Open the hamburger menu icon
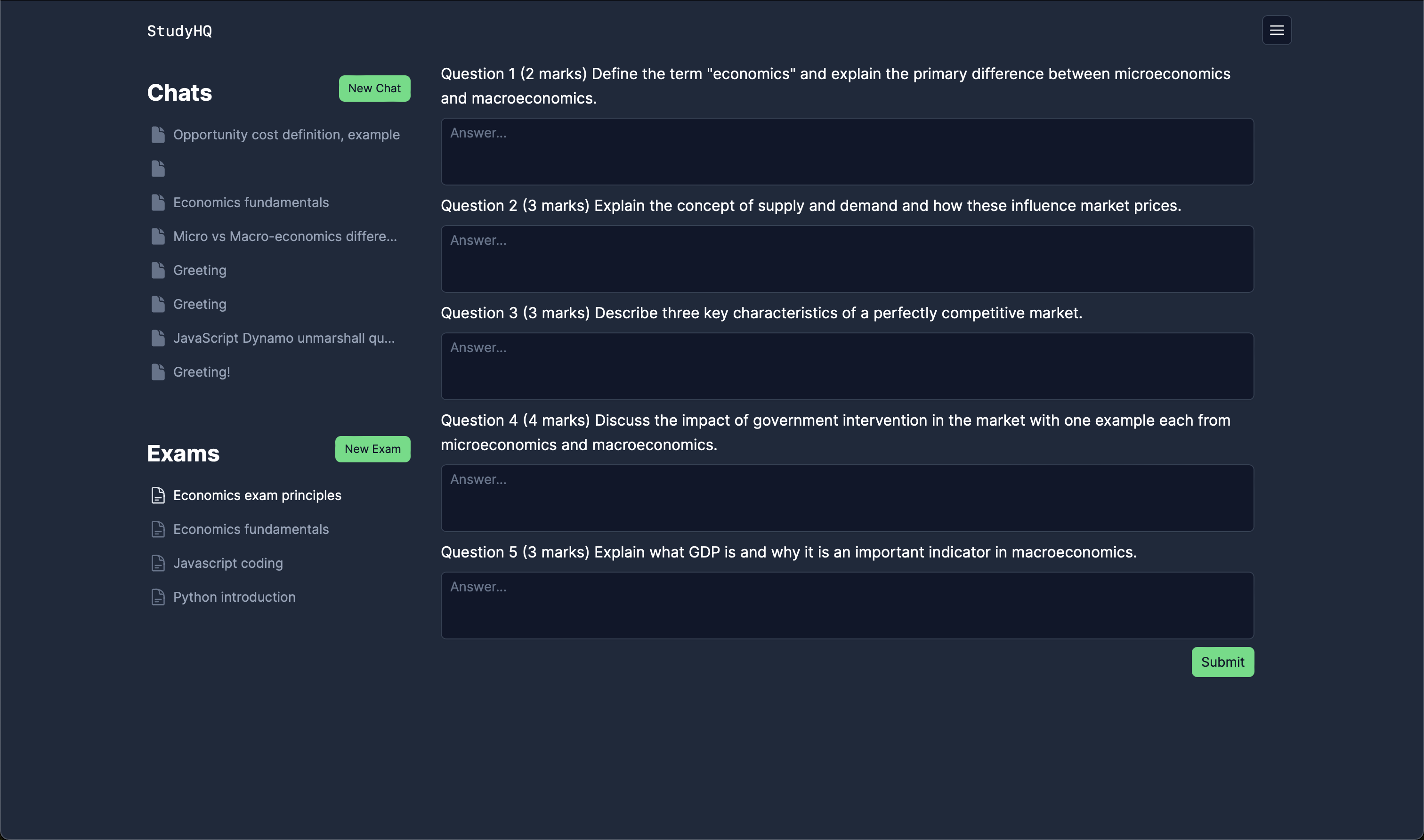Image resolution: width=1424 pixels, height=840 pixels. [x=1276, y=30]
